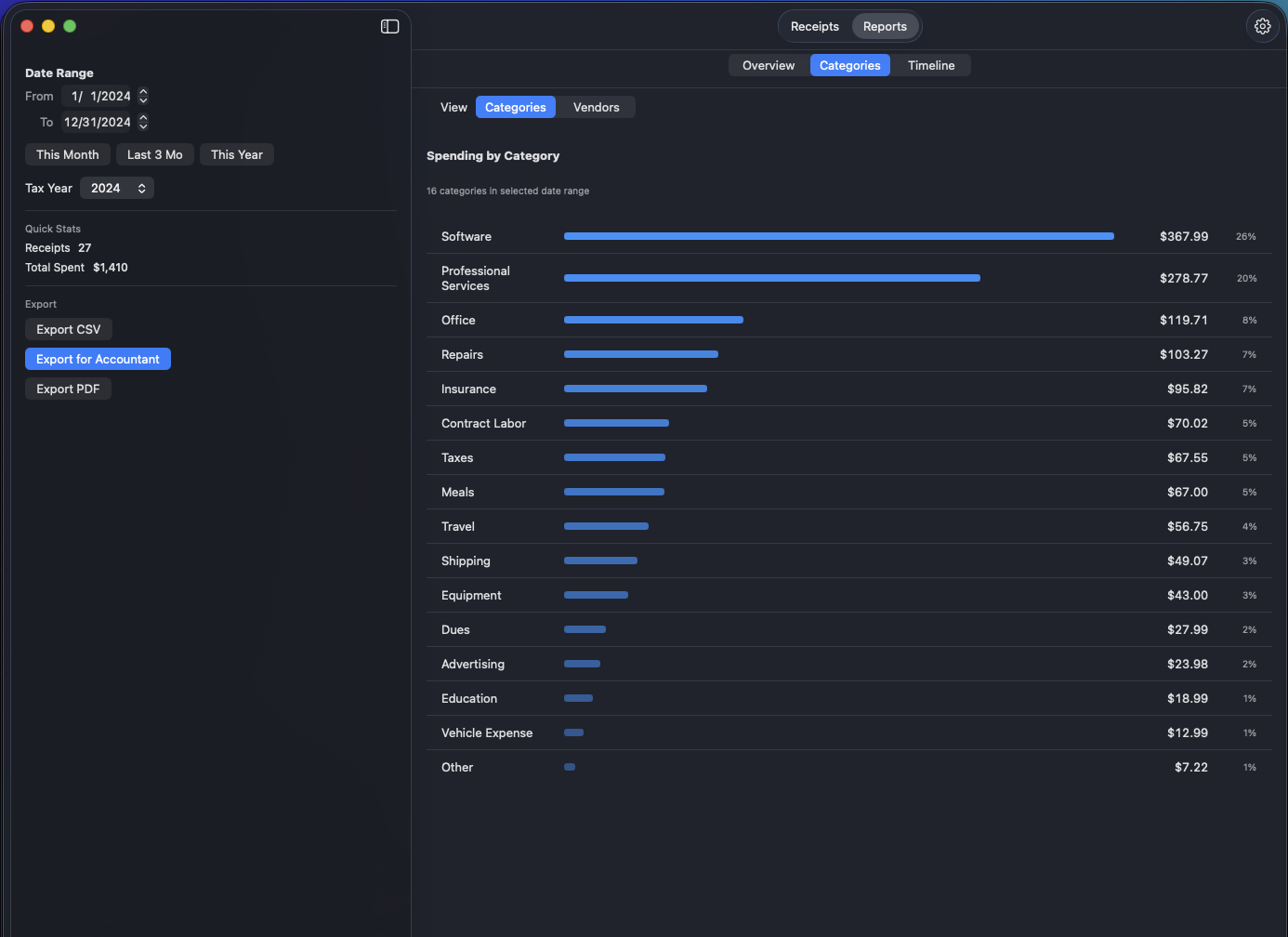Screen dimensions: 1288x937
Task: Toggle view to Vendors
Action: [596, 108]
